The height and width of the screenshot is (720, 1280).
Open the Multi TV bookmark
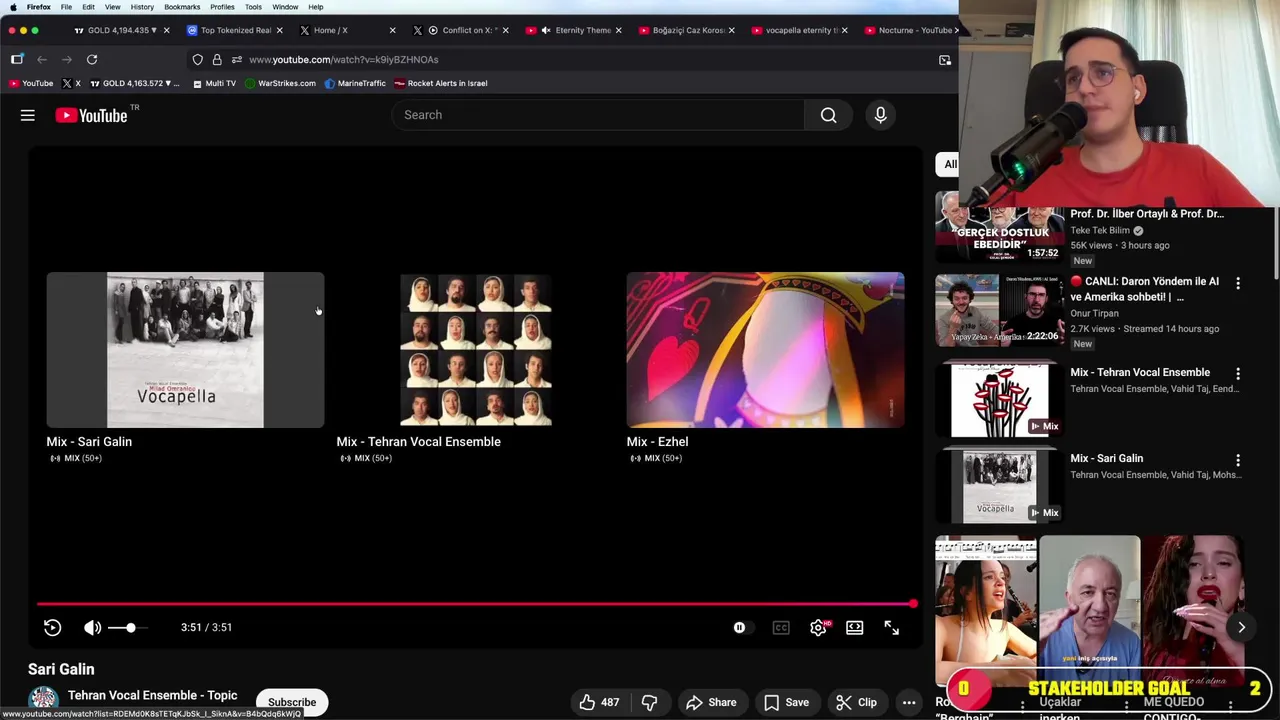[214, 83]
